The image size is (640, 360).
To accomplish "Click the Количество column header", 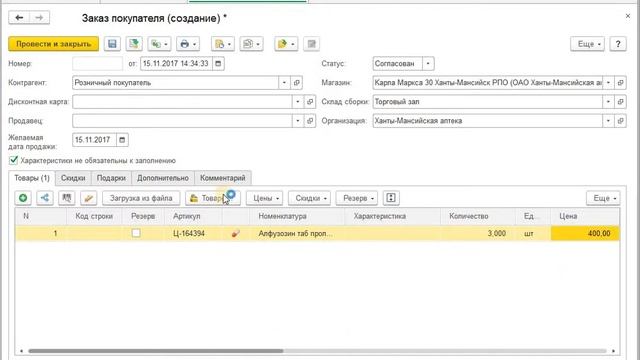I will coord(478,216).
